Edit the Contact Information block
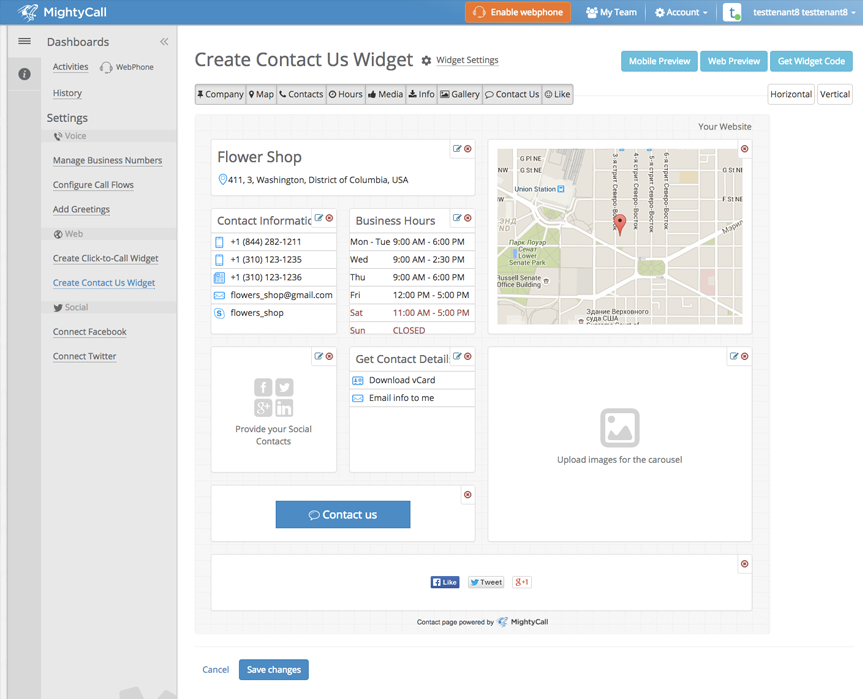Viewport: 863px width, 699px height. pos(319,218)
